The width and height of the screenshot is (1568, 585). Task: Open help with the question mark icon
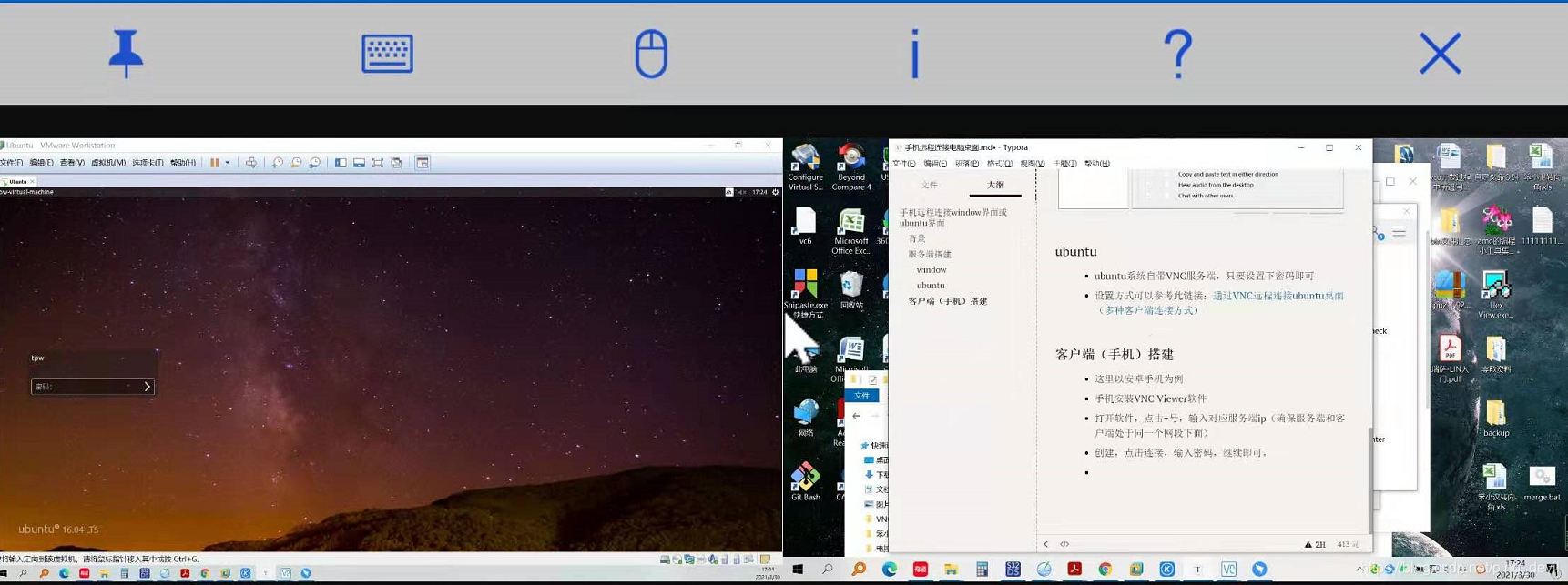pyautogui.click(x=1177, y=54)
